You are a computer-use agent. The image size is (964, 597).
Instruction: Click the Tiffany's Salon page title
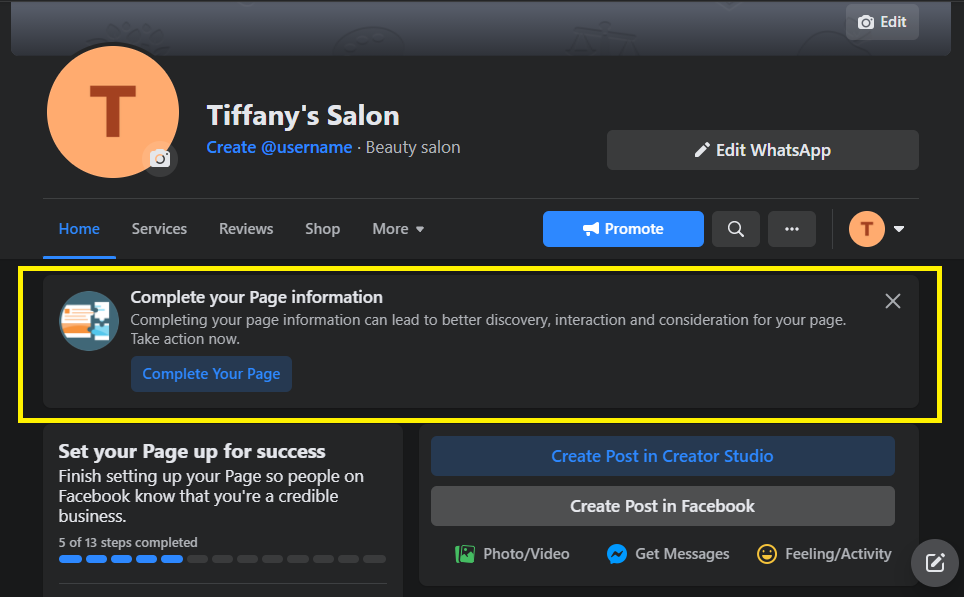(x=303, y=116)
